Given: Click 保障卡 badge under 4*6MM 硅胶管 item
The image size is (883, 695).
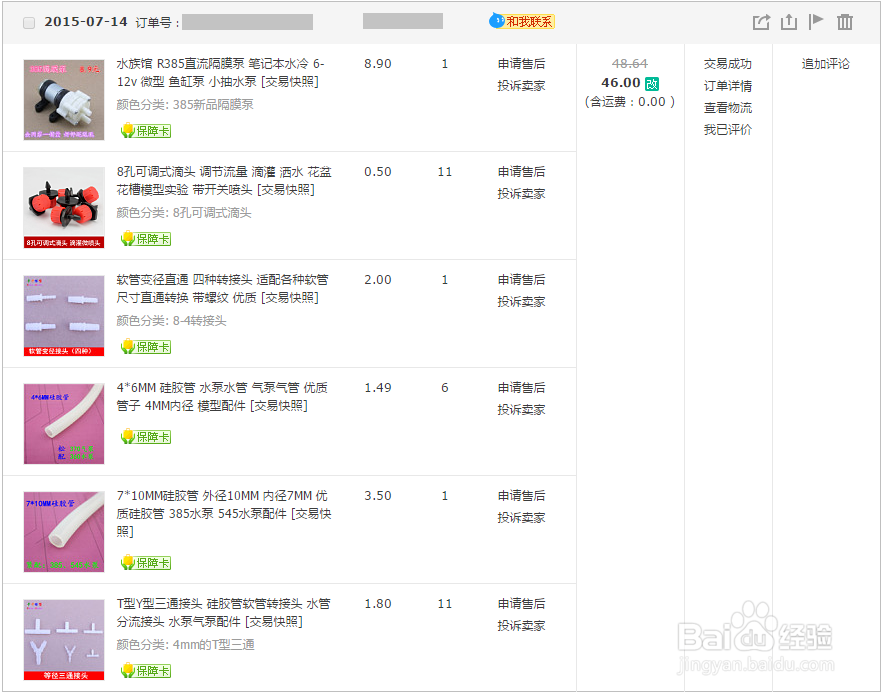Looking at the screenshot, I should point(146,436).
